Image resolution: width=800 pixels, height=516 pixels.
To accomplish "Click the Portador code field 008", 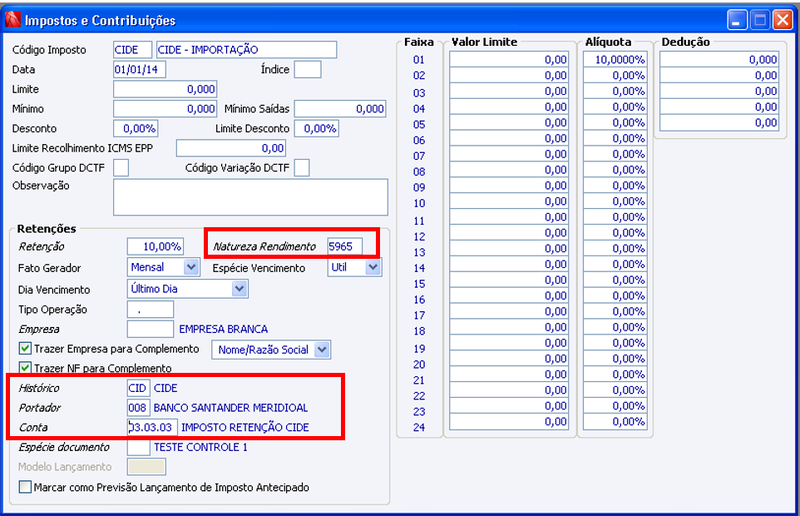I will (x=138, y=408).
